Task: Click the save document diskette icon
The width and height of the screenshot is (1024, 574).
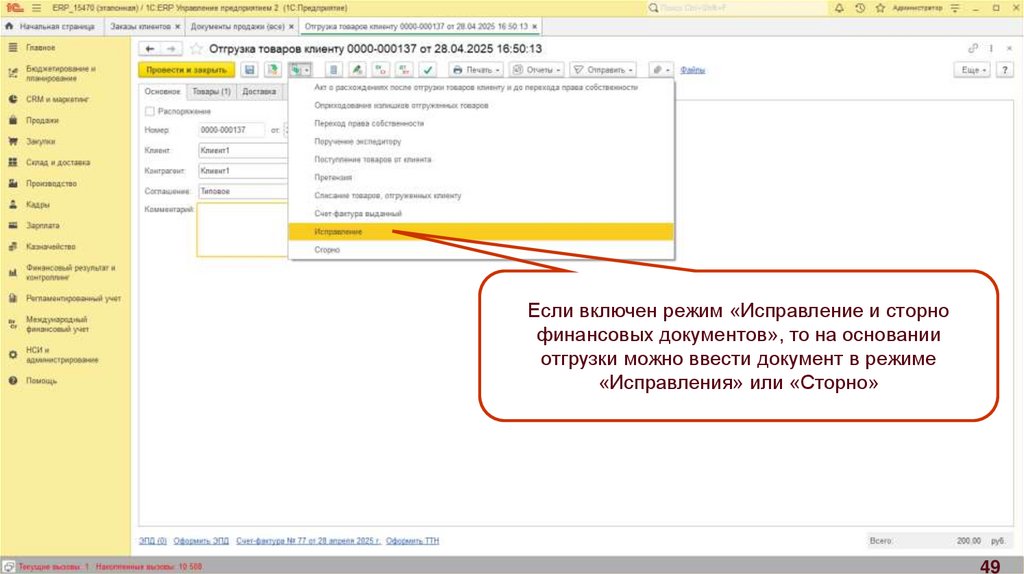Action: pyautogui.click(x=249, y=69)
